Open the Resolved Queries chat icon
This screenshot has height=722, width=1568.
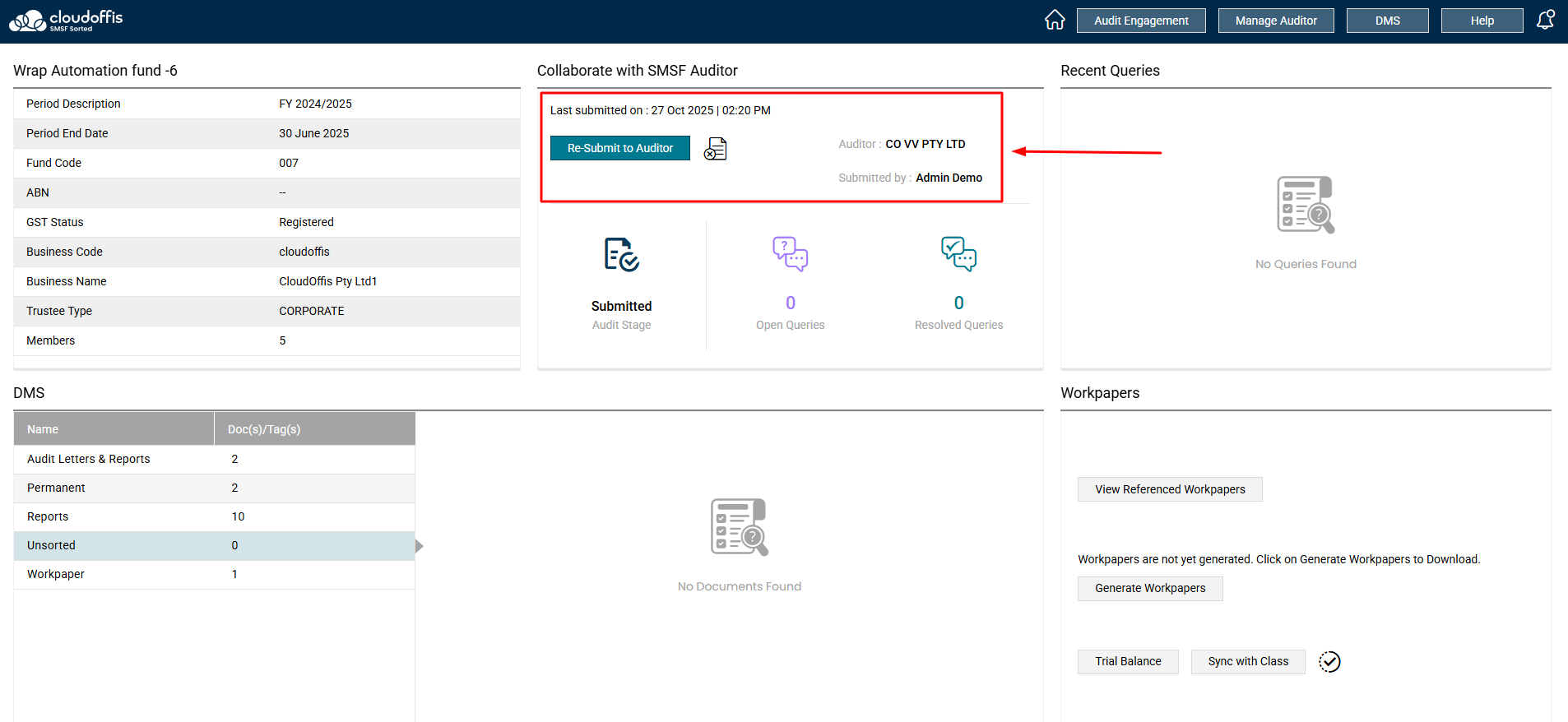[x=958, y=254]
